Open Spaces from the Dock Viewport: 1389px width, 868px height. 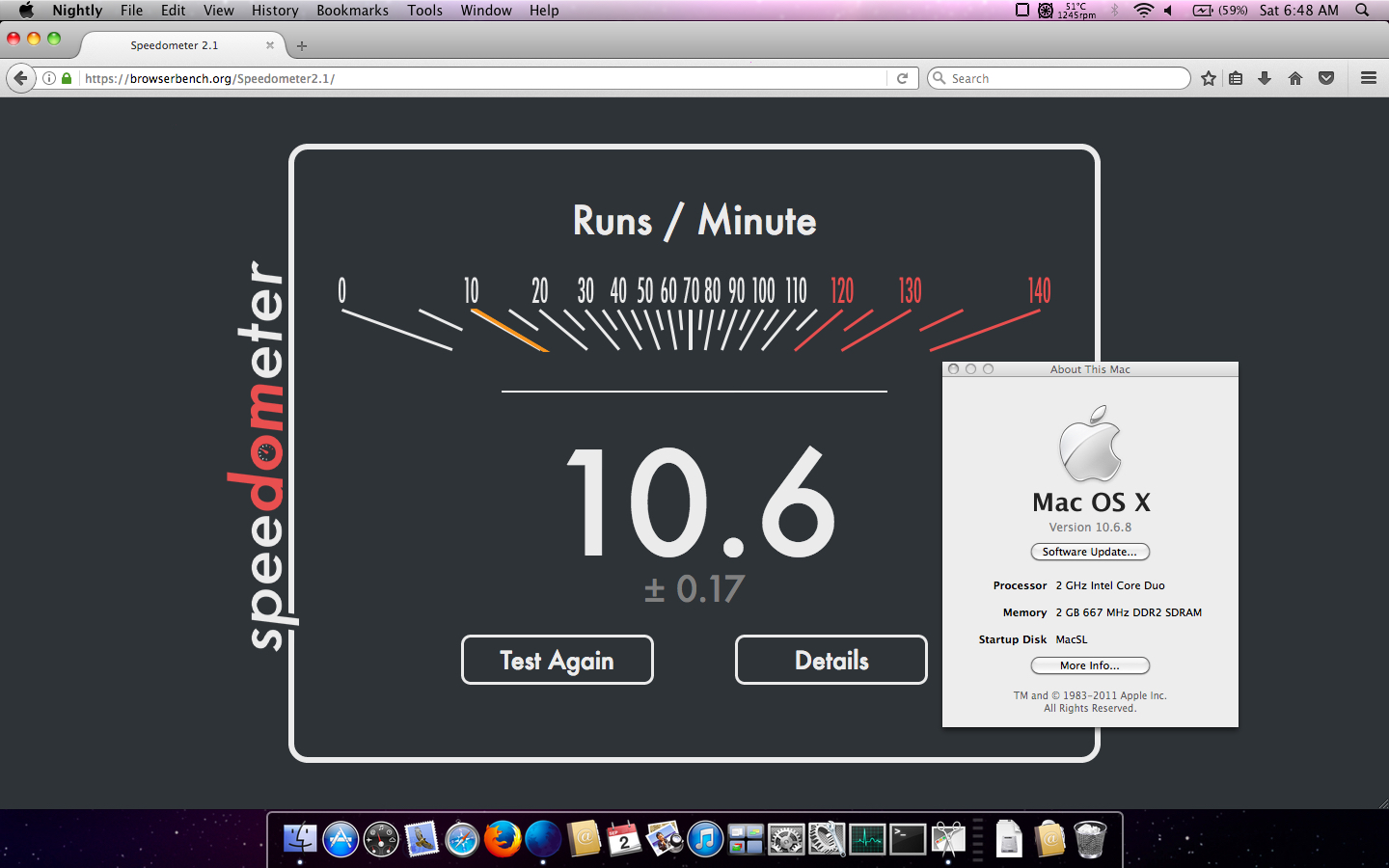click(746, 838)
